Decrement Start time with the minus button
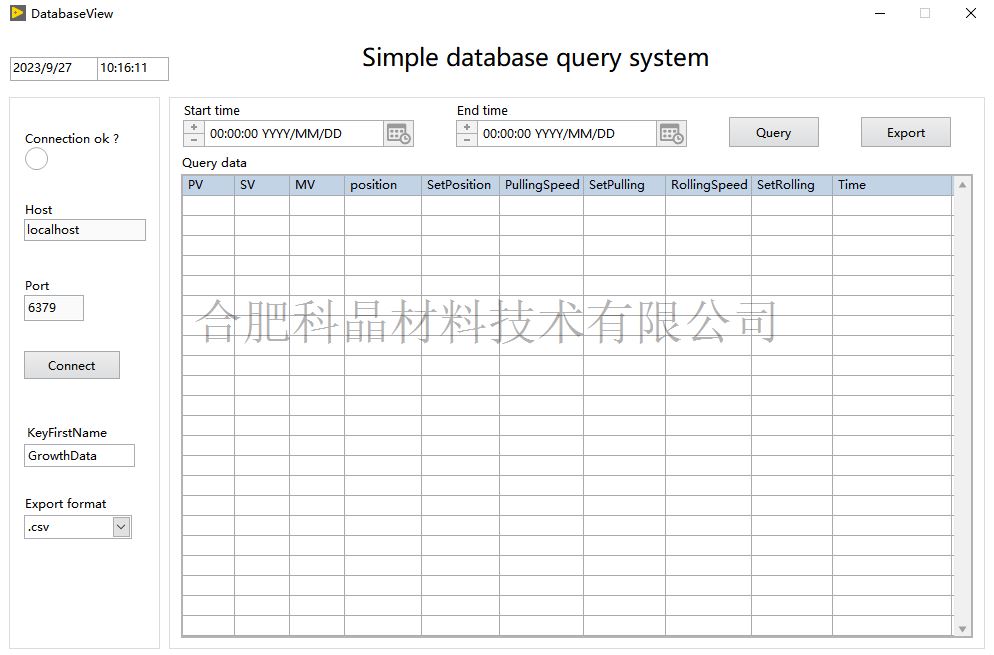The width and height of the screenshot is (994, 655). [194, 140]
